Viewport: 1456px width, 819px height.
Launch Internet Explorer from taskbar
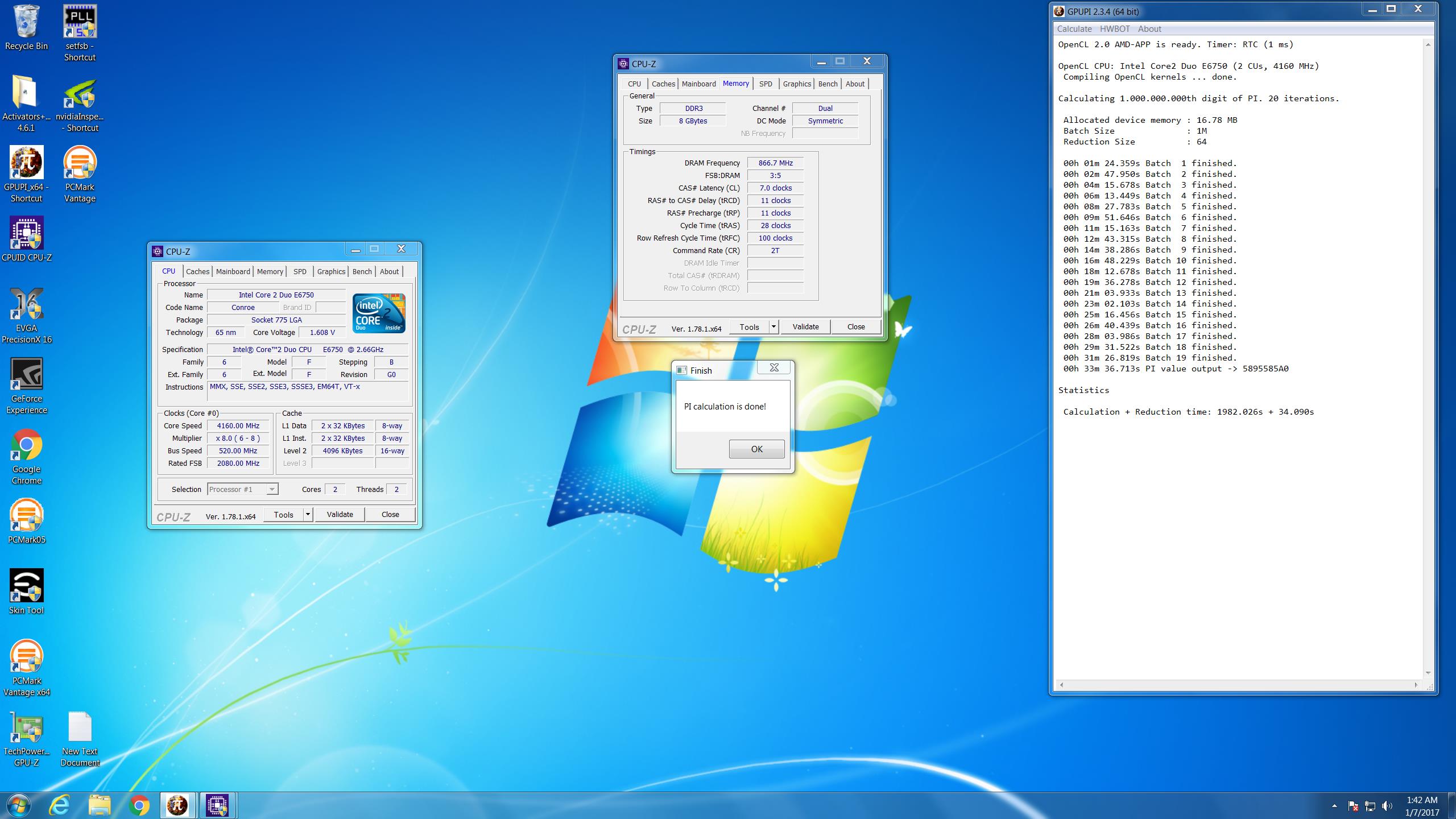click(59, 805)
